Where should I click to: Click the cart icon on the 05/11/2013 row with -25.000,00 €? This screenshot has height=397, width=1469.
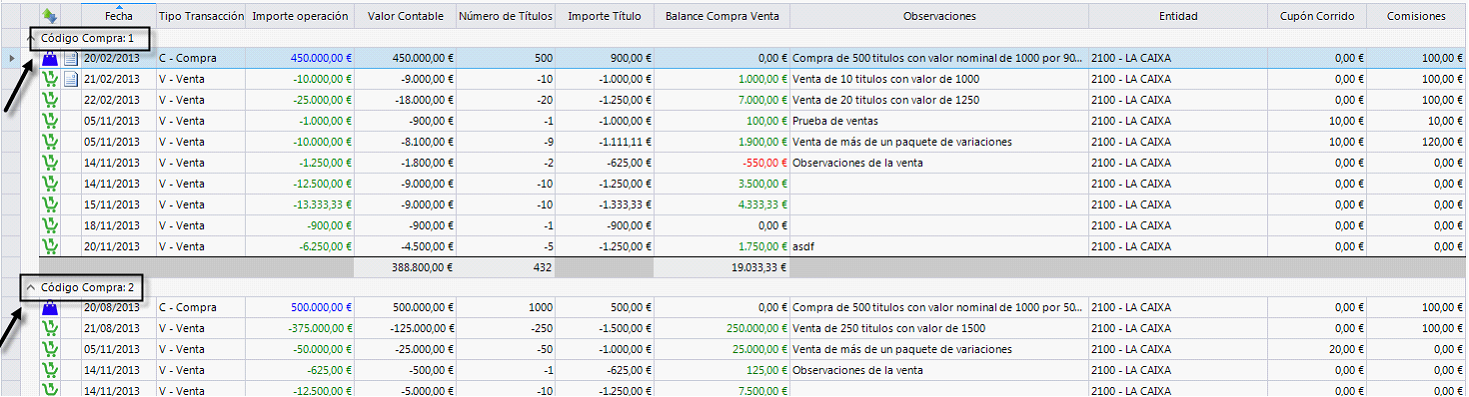pos(50,350)
